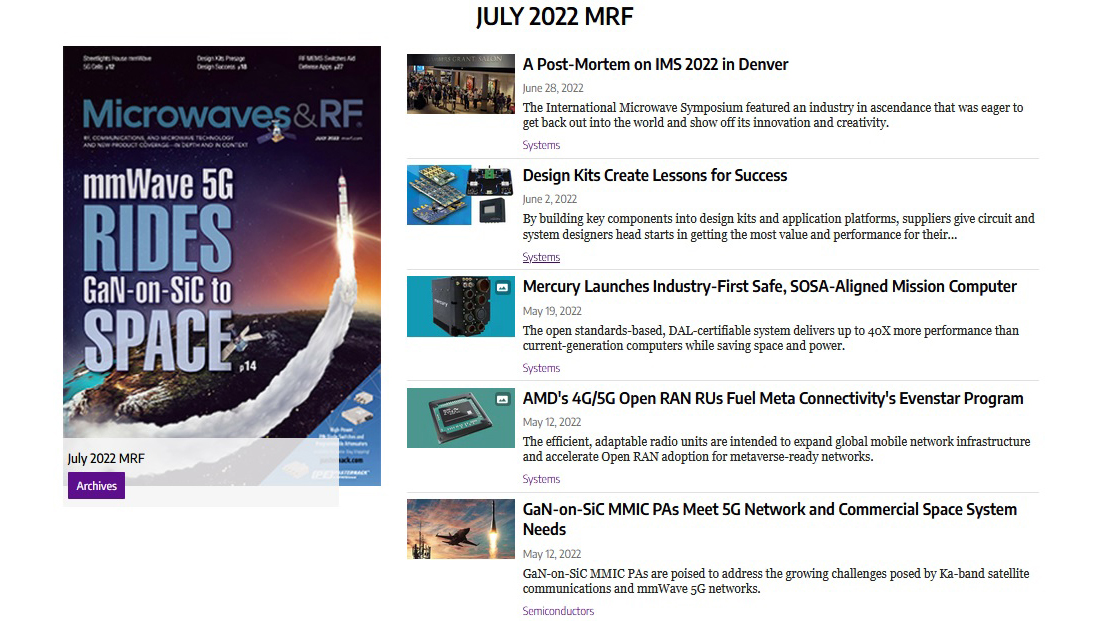The height and width of the screenshot is (621, 1104).
Task: Open "A Post-Mortem on IMS 2022 in Denver"
Action: pos(655,64)
